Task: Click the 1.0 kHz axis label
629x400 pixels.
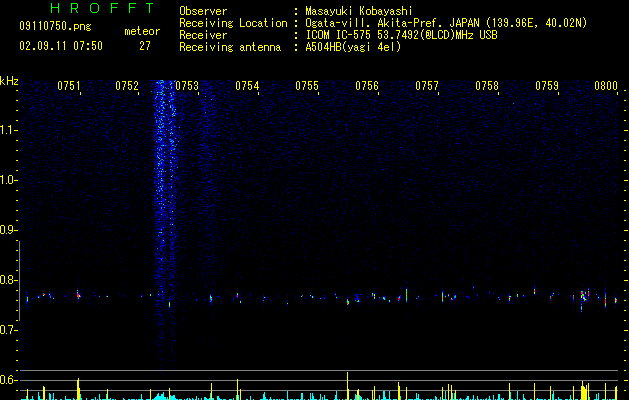Action: (x=9, y=180)
